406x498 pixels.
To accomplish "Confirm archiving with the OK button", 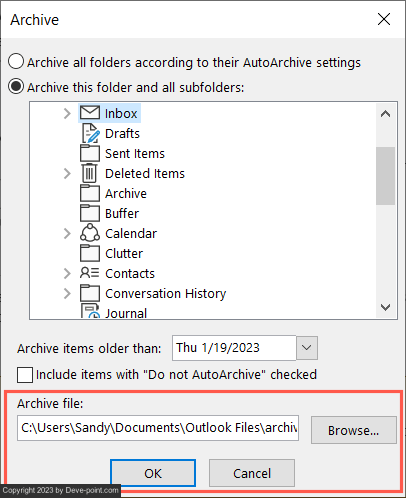I will (x=153, y=473).
